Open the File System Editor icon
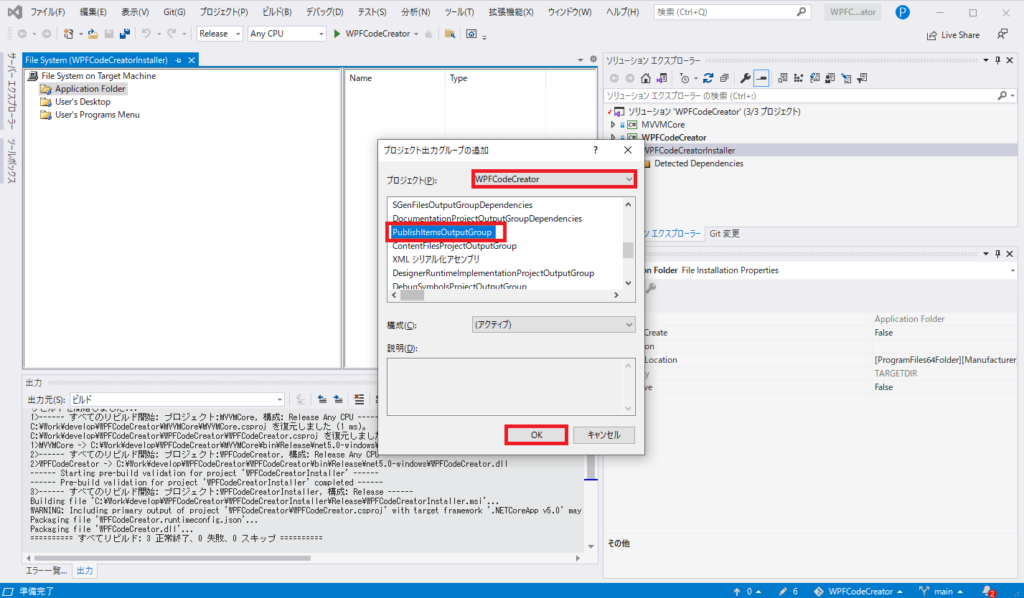Screen dimensions: 1024x598 click(x=783, y=78)
